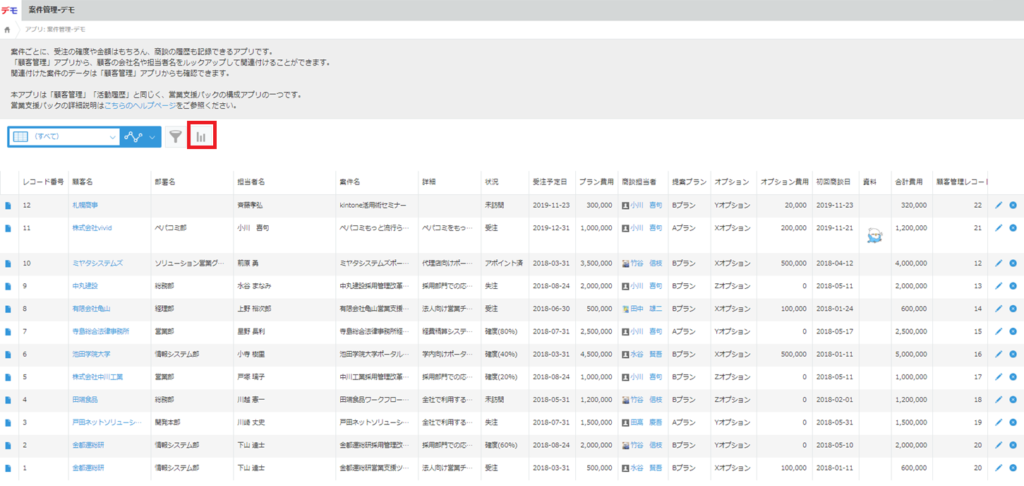Open the sales rep link in record 10
The height and width of the screenshot is (486, 1024).
(x=647, y=263)
